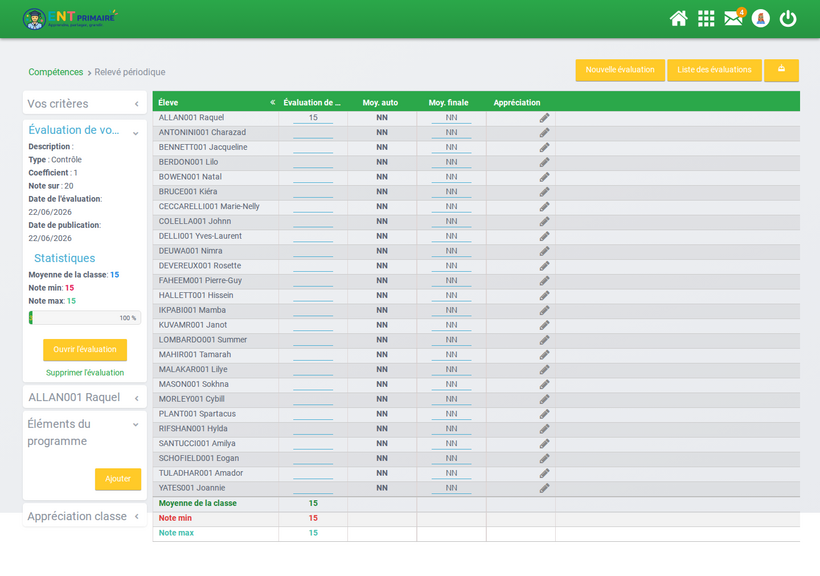Log out with the power icon
Viewport: 820px width, 576px height.
click(788, 19)
